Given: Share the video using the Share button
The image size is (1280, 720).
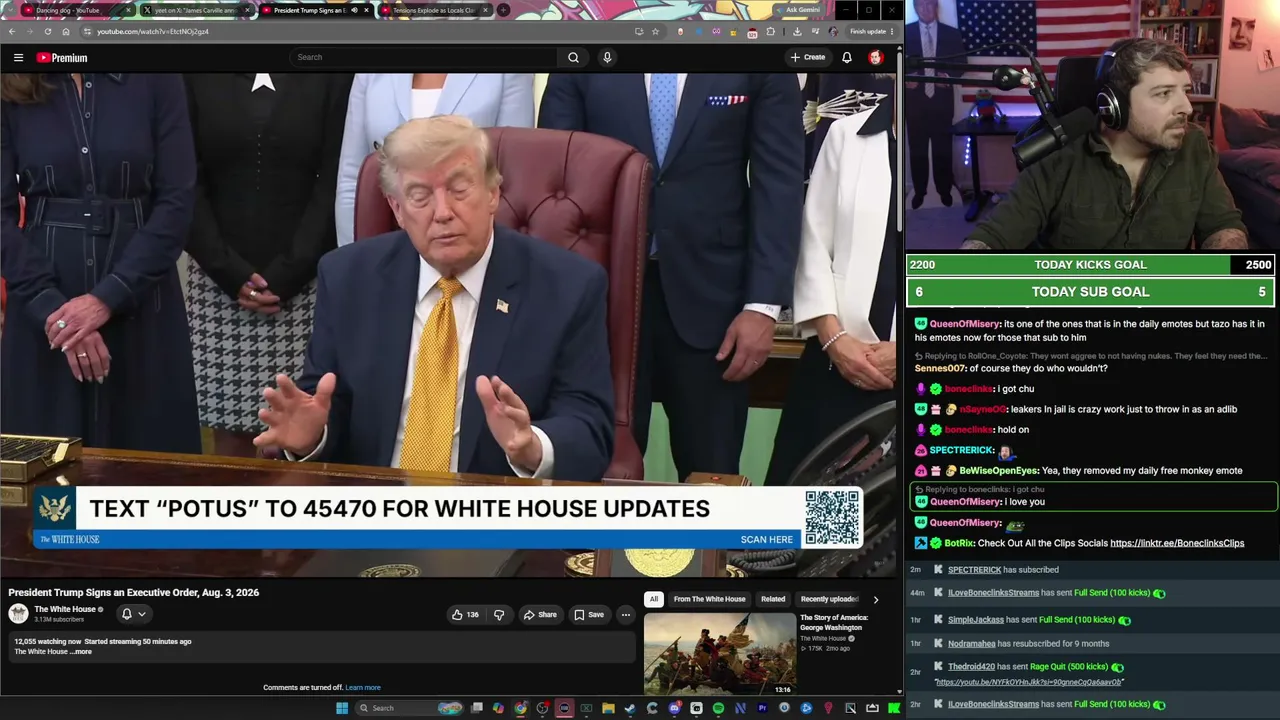Looking at the screenshot, I should [x=540, y=615].
